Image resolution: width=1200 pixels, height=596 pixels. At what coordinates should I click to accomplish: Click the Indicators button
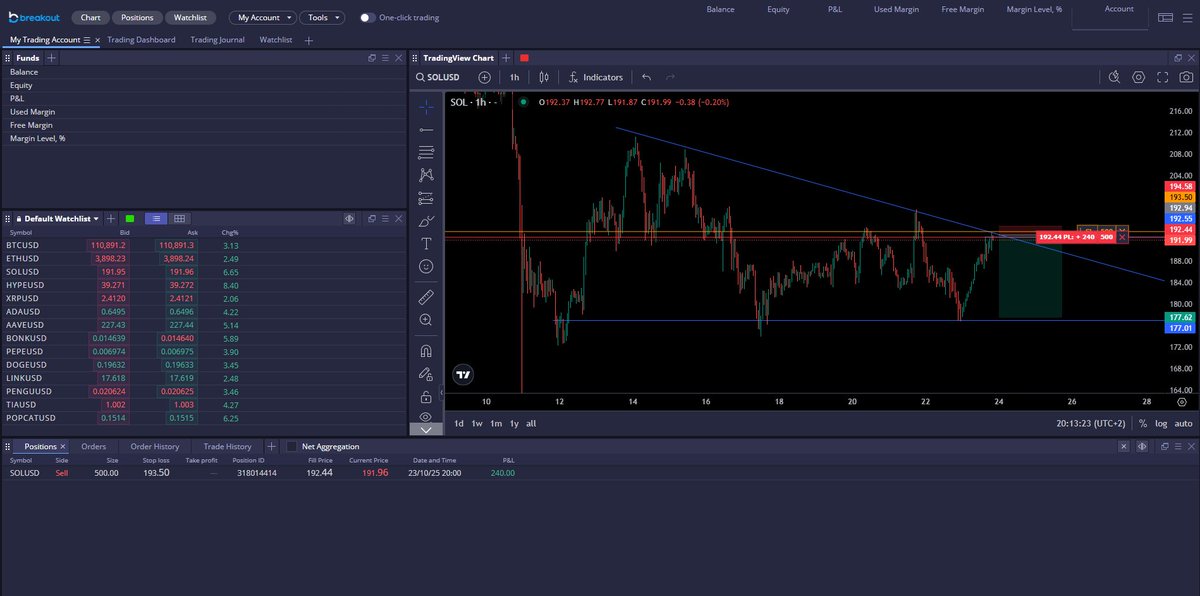(x=596, y=77)
